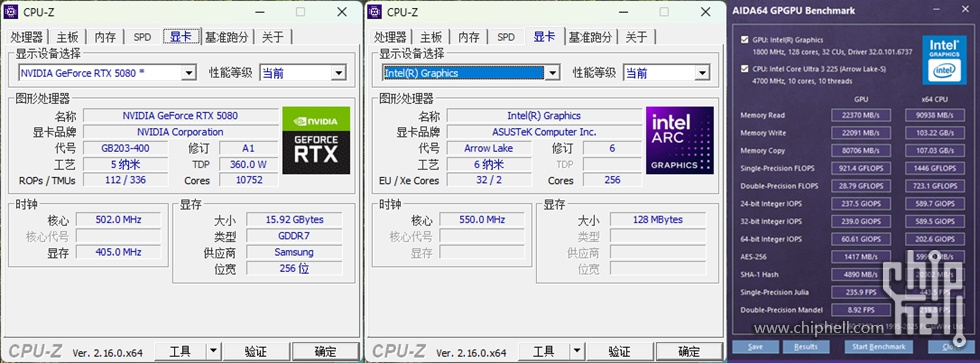Select 显卡 tab in the RTX 5080 window
This screenshot has height=363, width=980.
(181, 36)
